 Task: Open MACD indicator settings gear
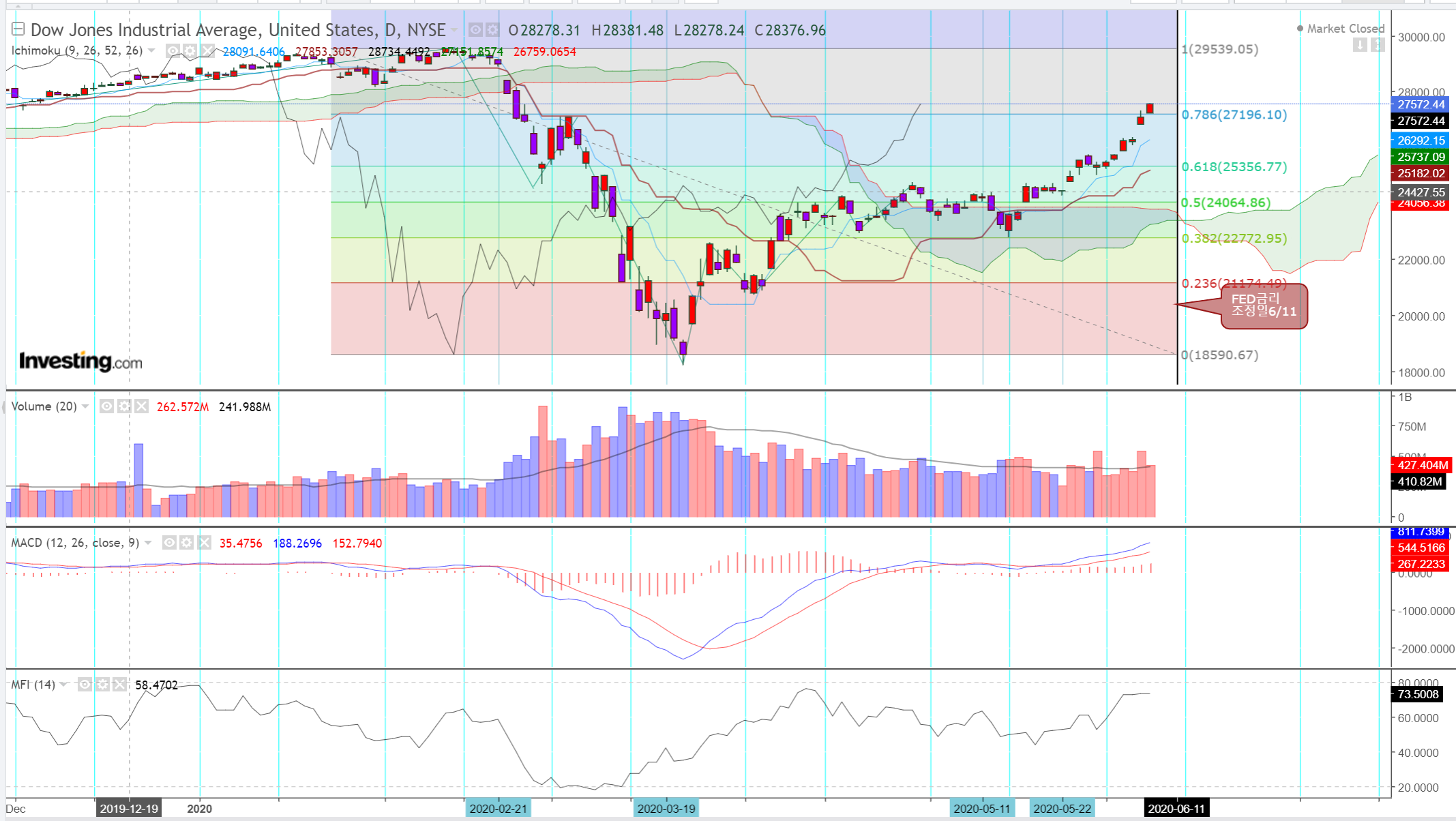186,543
